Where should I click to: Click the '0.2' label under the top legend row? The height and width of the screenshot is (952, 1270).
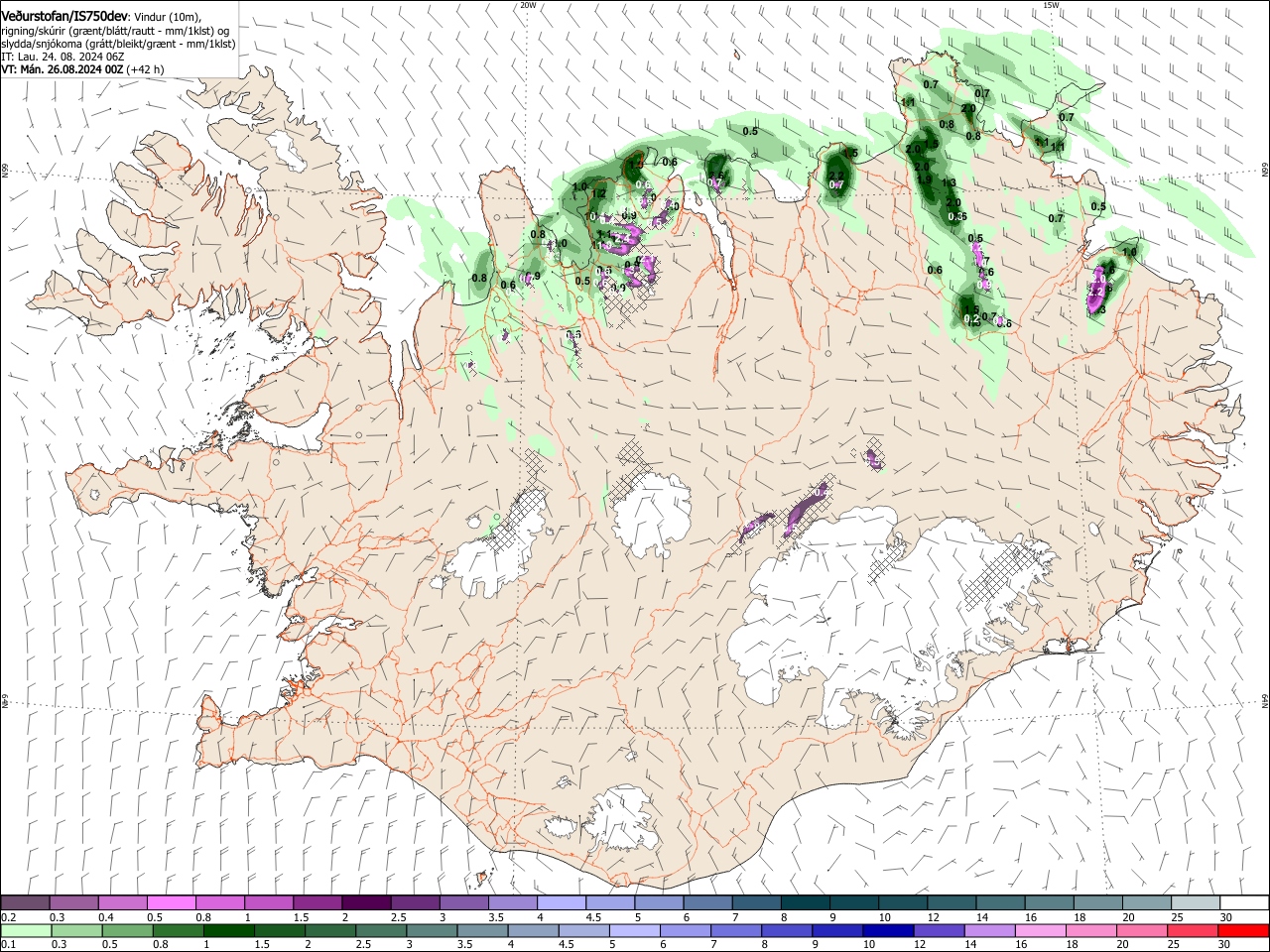(9, 917)
